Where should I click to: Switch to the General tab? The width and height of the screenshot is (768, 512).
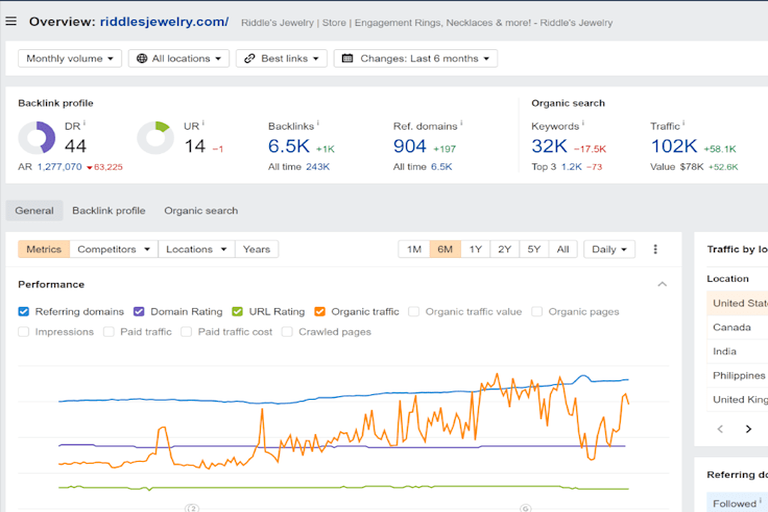point(34,210)
